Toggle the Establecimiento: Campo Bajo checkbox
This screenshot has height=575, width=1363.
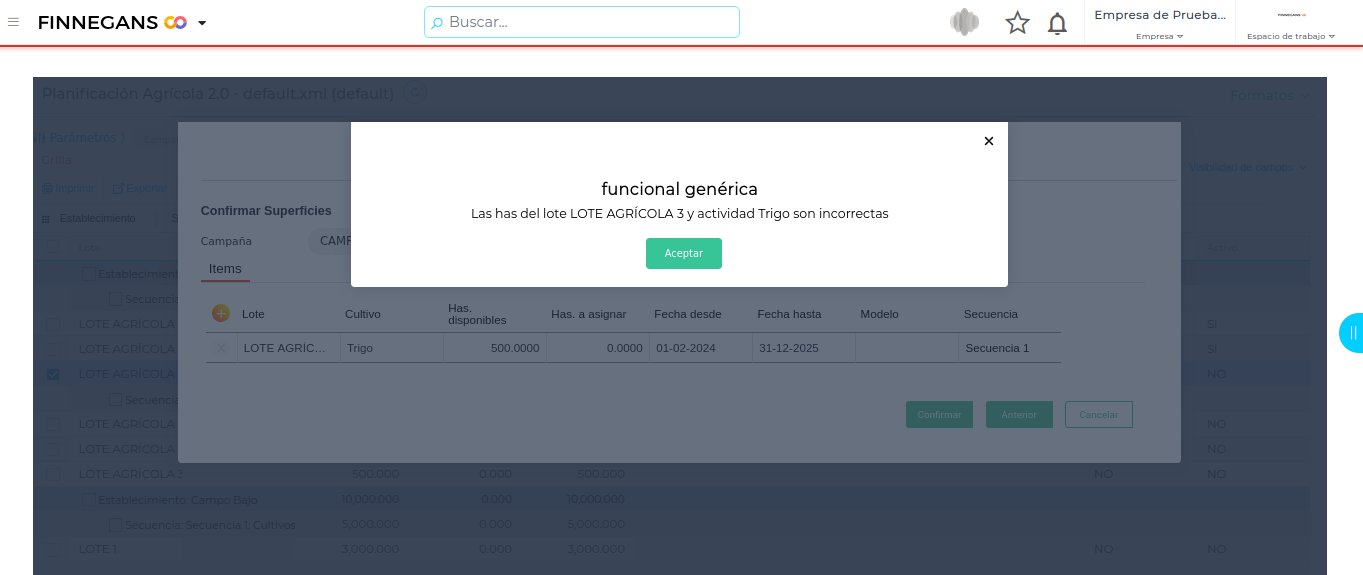click(x=88, y=499)
